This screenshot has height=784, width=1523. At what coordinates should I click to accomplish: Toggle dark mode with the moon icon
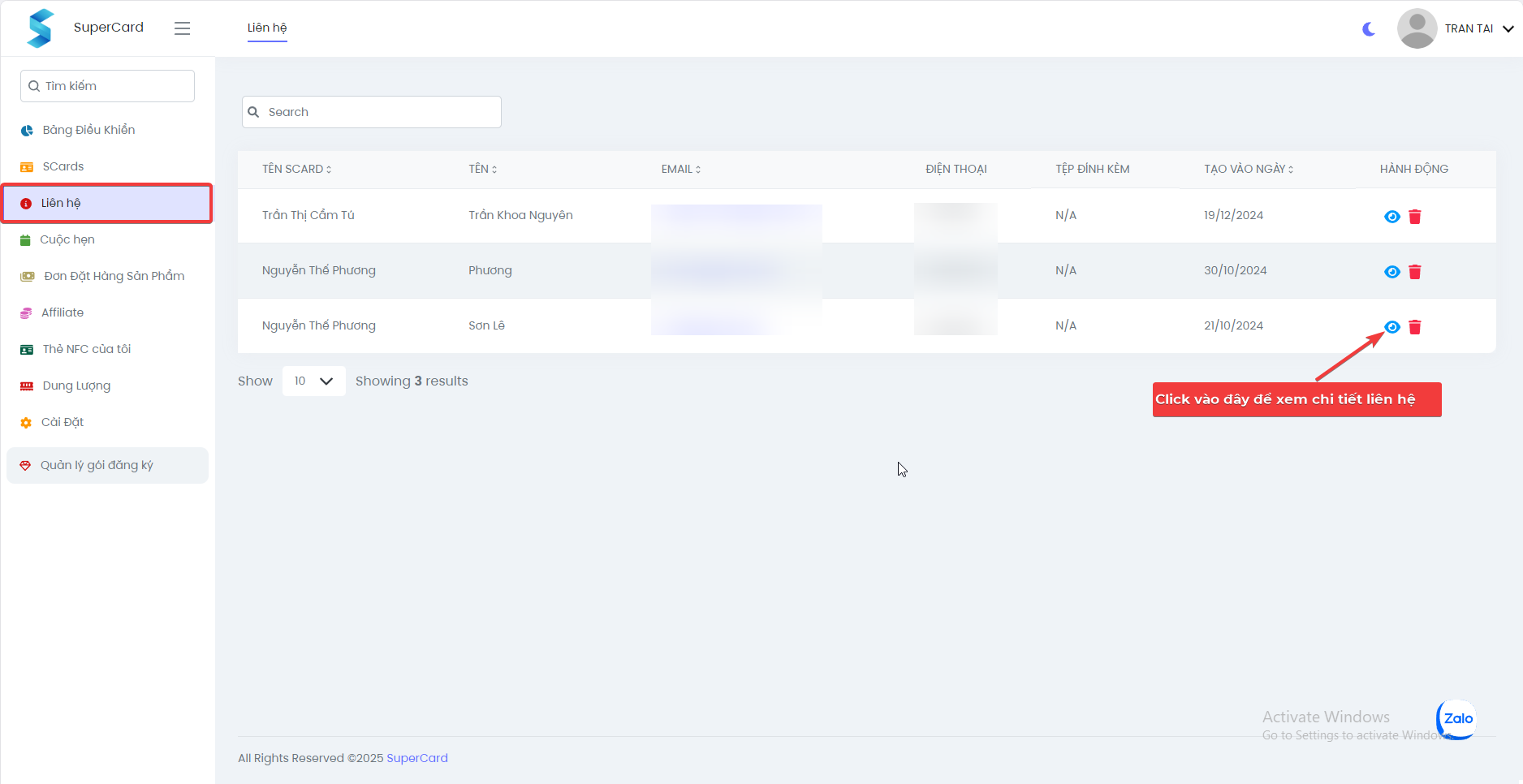click(x=1369, y=29)
